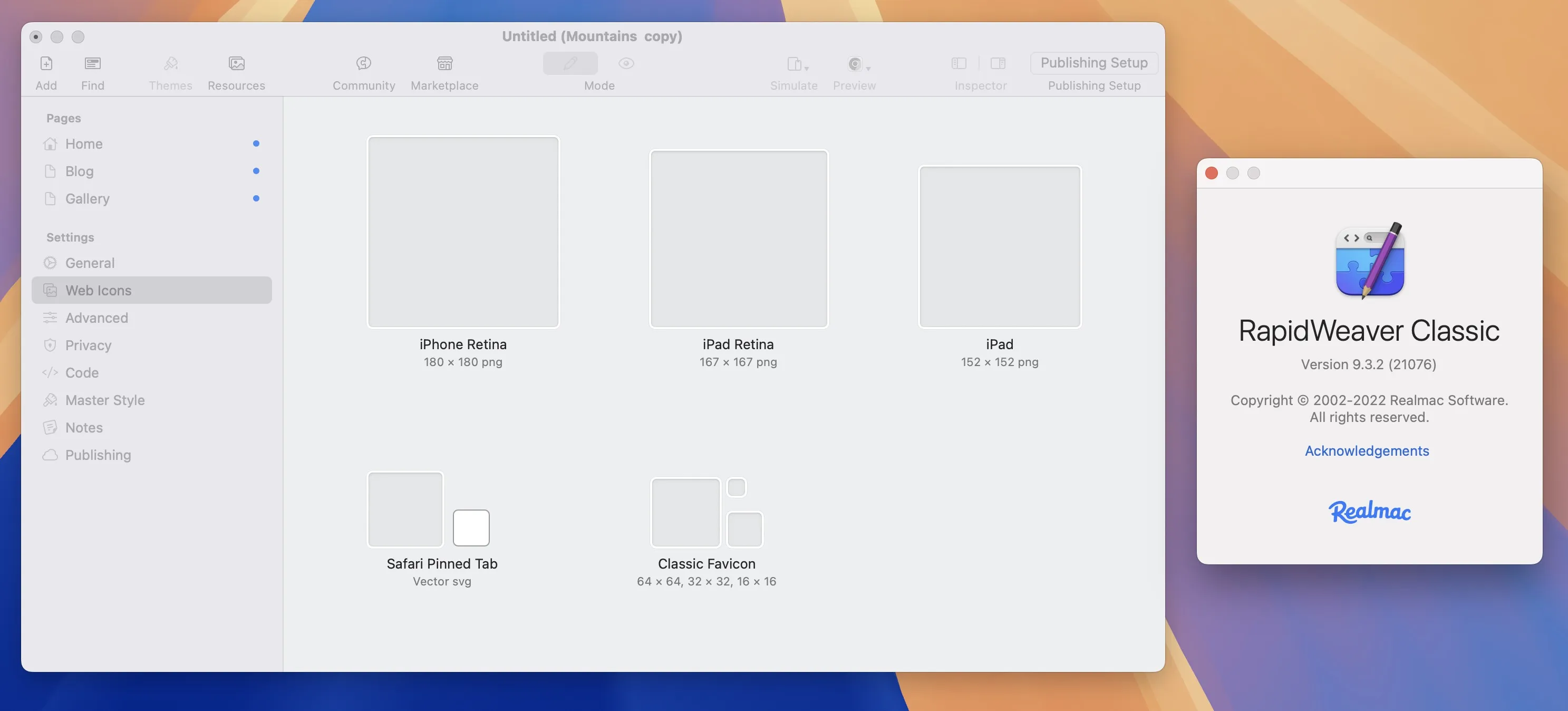Screen dimensions: 1568x711
Task: Click the Publishing Setup button
Action: pos(1094,63)
